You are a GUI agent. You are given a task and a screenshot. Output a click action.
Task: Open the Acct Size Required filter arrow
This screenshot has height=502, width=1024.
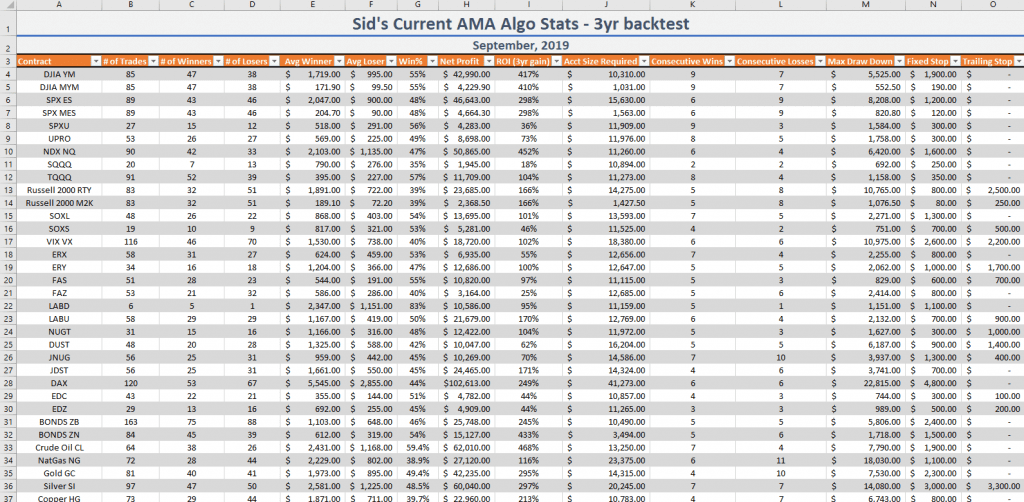(644, 61)
